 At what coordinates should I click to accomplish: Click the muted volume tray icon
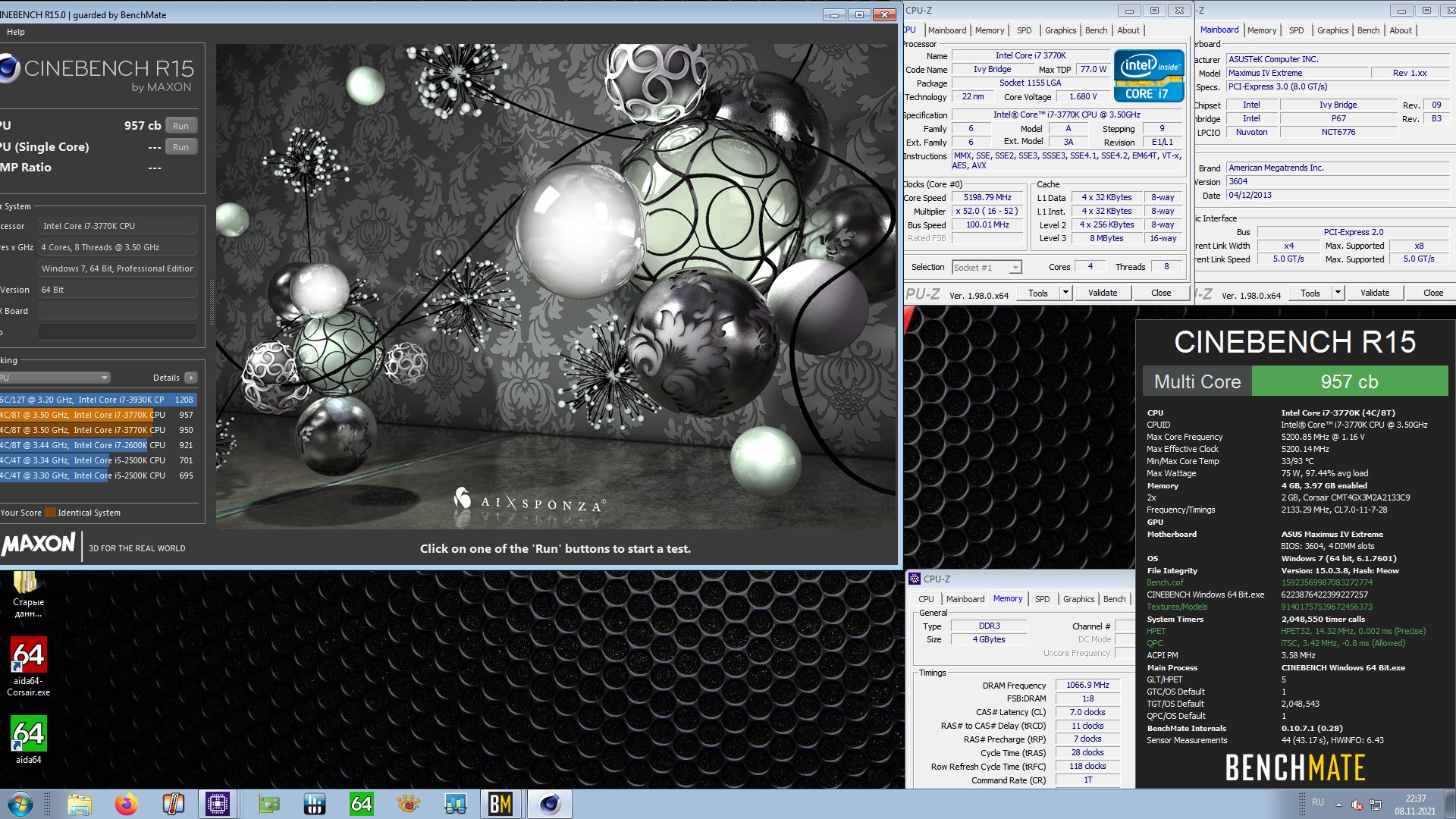click(1357, 804)
